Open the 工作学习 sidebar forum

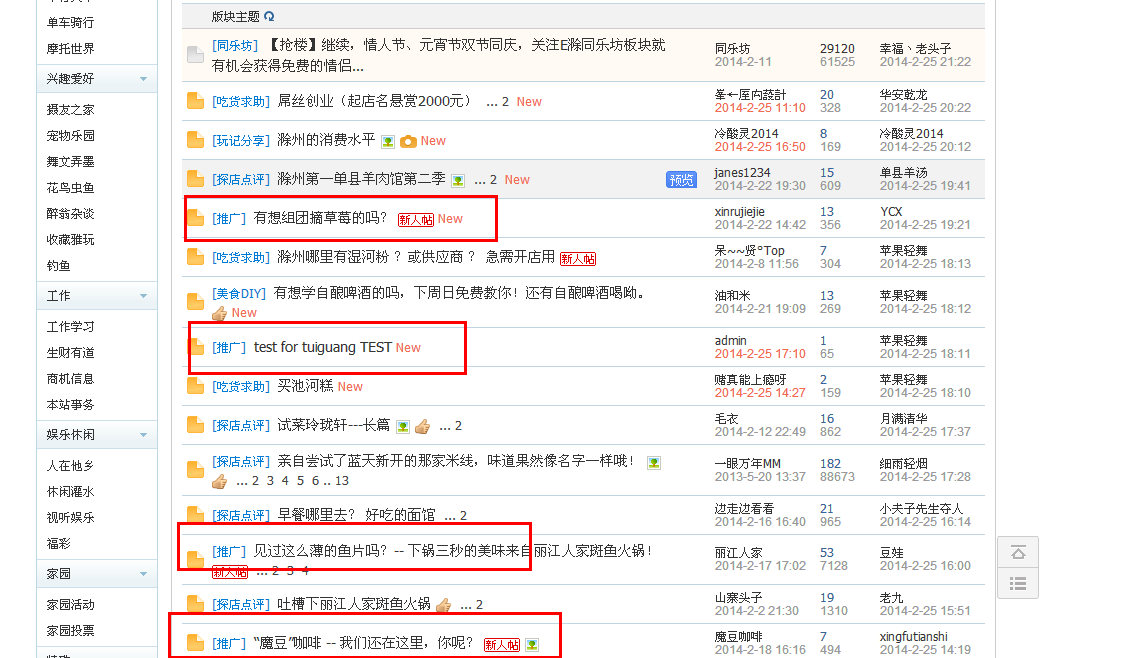click(70, 327)
